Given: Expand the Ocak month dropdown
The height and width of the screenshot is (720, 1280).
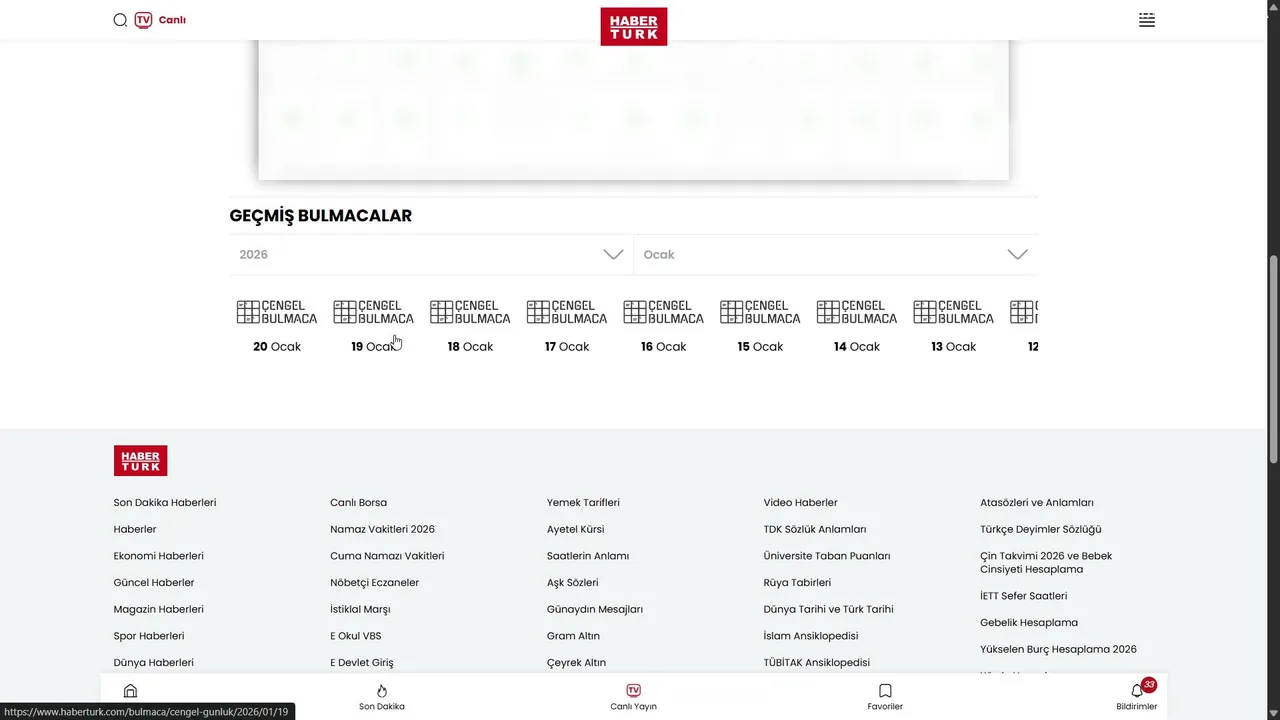Looking at the screenshot, I should pos(836,255).
